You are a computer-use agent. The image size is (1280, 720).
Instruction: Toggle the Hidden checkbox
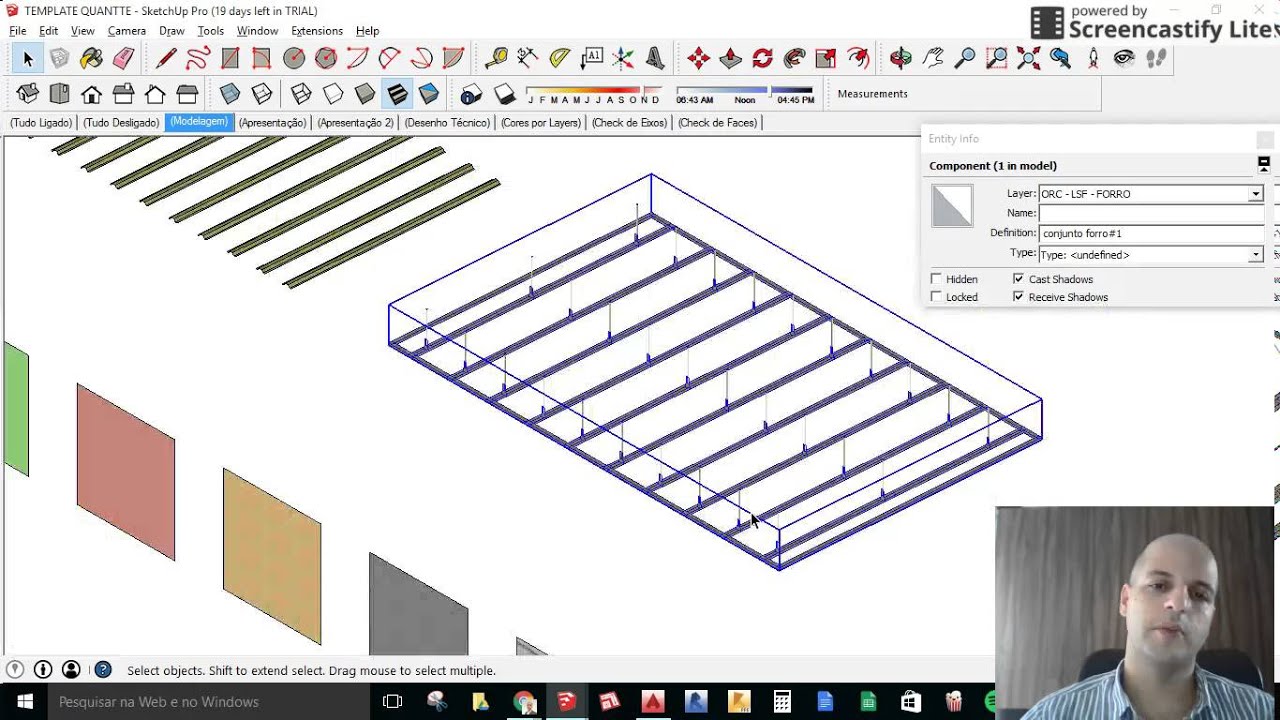click(936, 279)
